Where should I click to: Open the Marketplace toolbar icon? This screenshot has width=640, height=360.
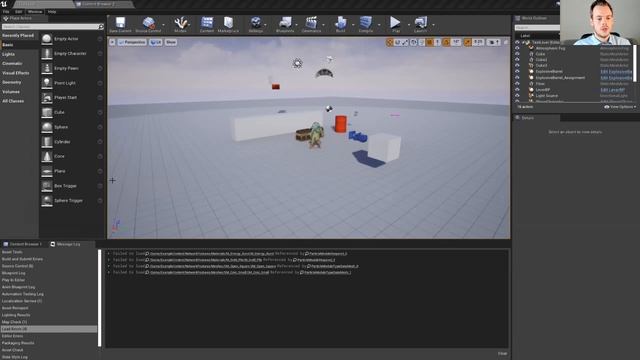tap(228, 24)
